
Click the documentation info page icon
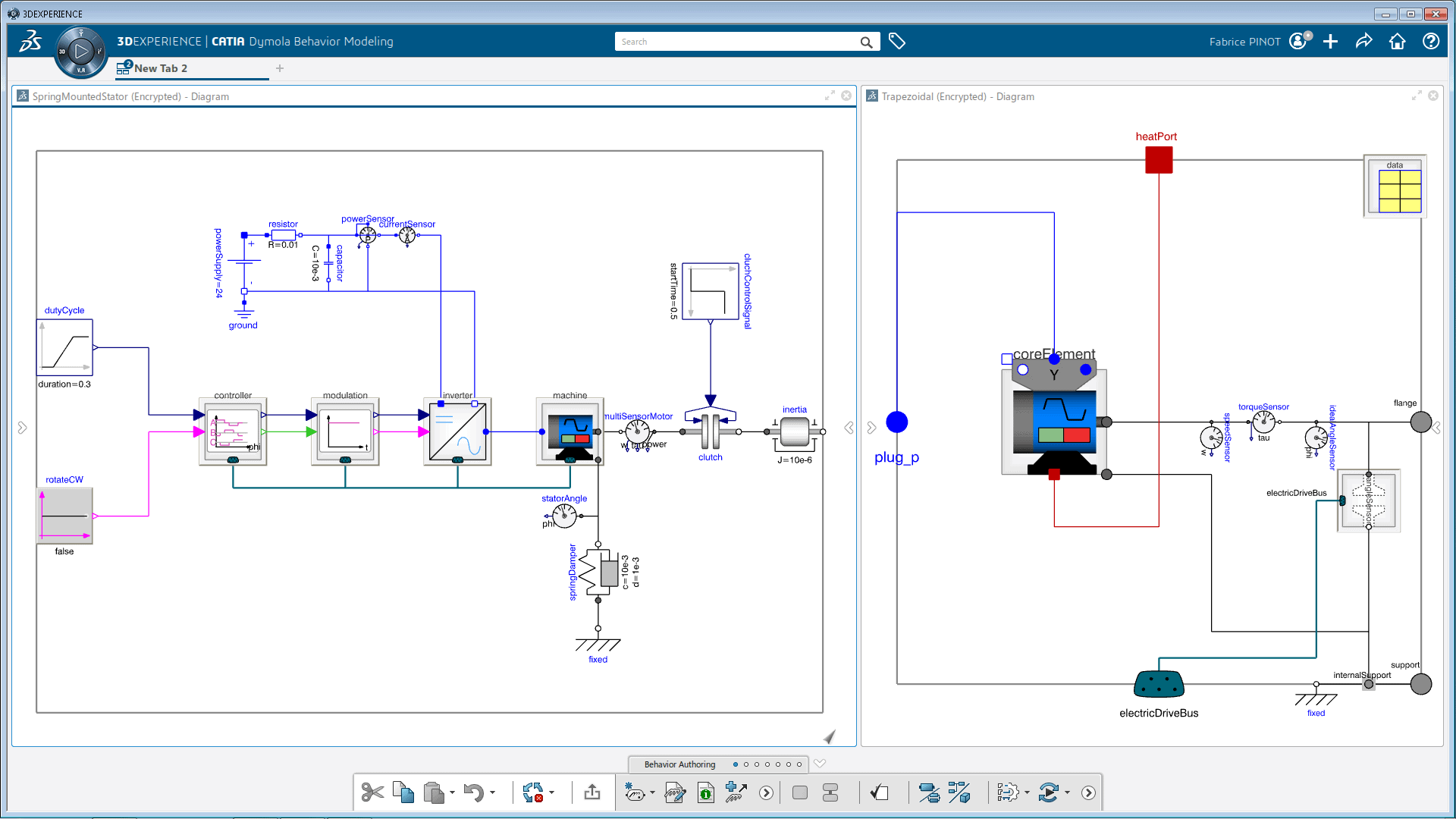pyautogui.click(x=706, y=792)
